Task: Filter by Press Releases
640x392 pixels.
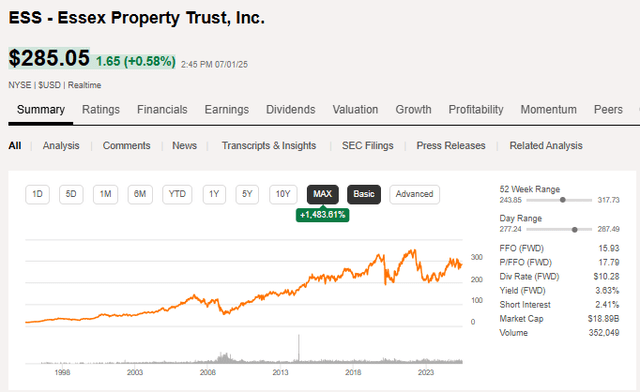Action: (x=451, y=146)
